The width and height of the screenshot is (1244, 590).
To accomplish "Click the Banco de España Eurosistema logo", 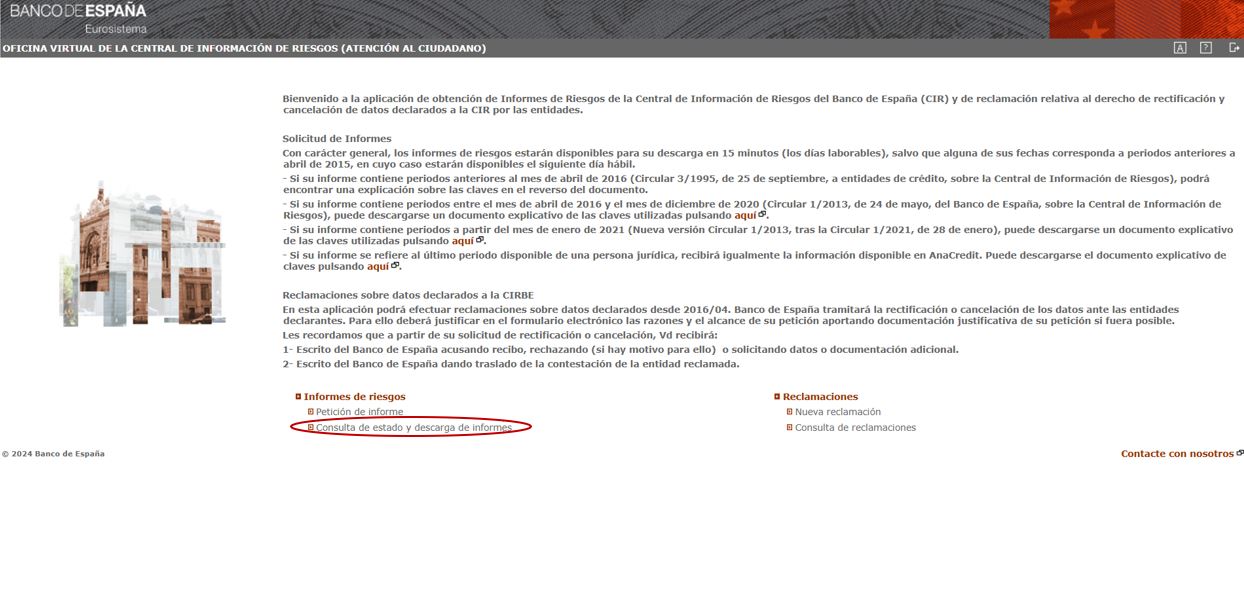I will 78,17.
